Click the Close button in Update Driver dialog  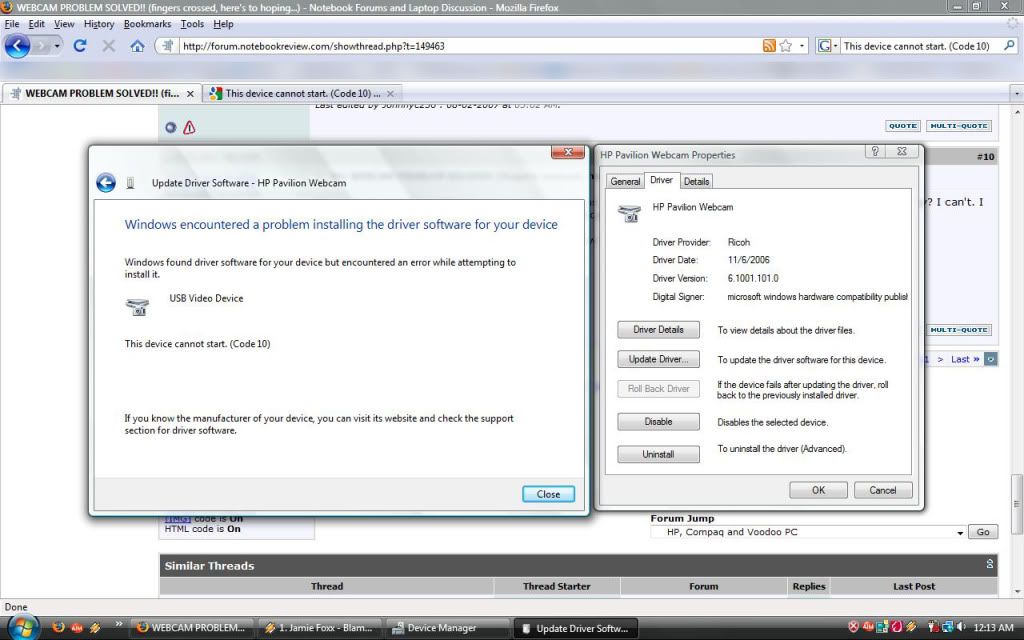(x=549, y=494)
